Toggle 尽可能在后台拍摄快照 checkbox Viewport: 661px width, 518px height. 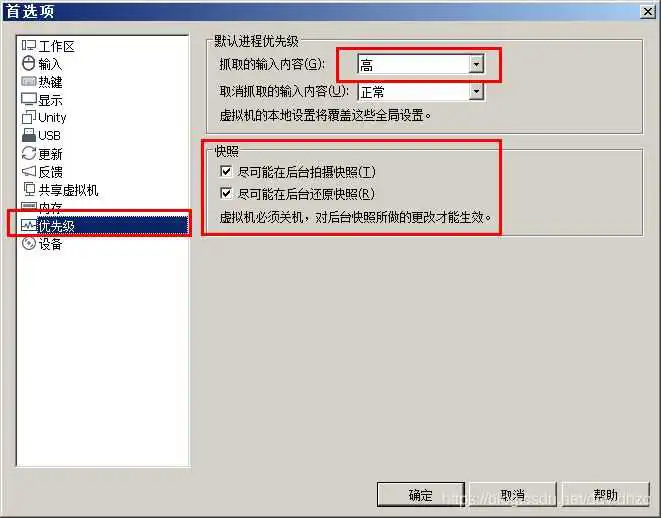click(226, 171)
